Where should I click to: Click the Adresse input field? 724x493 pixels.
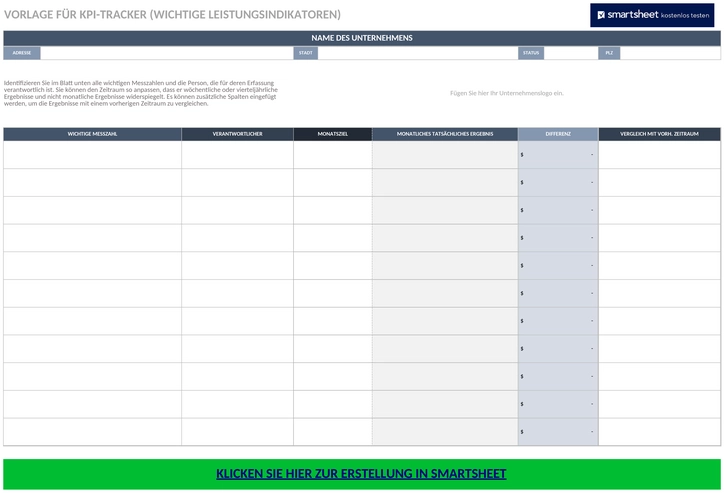167,53
